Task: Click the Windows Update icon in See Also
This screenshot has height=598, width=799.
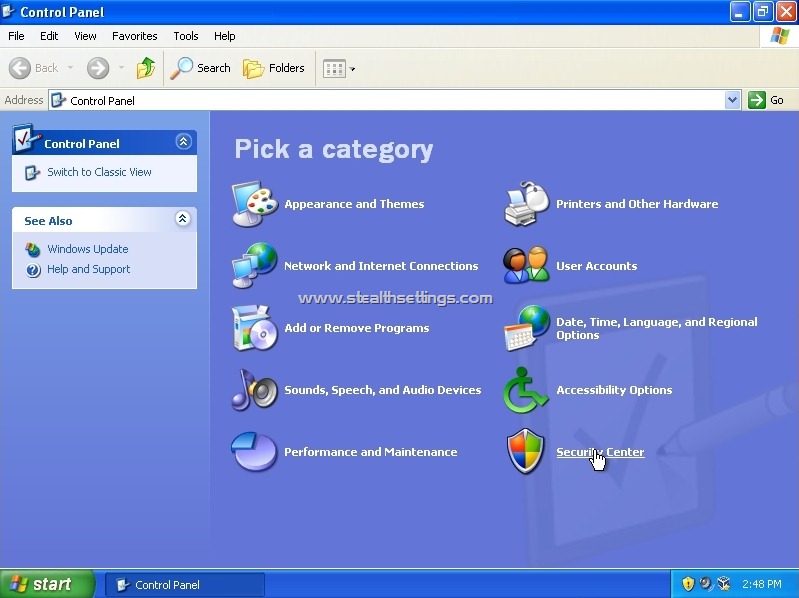Action: click(33, 249)
